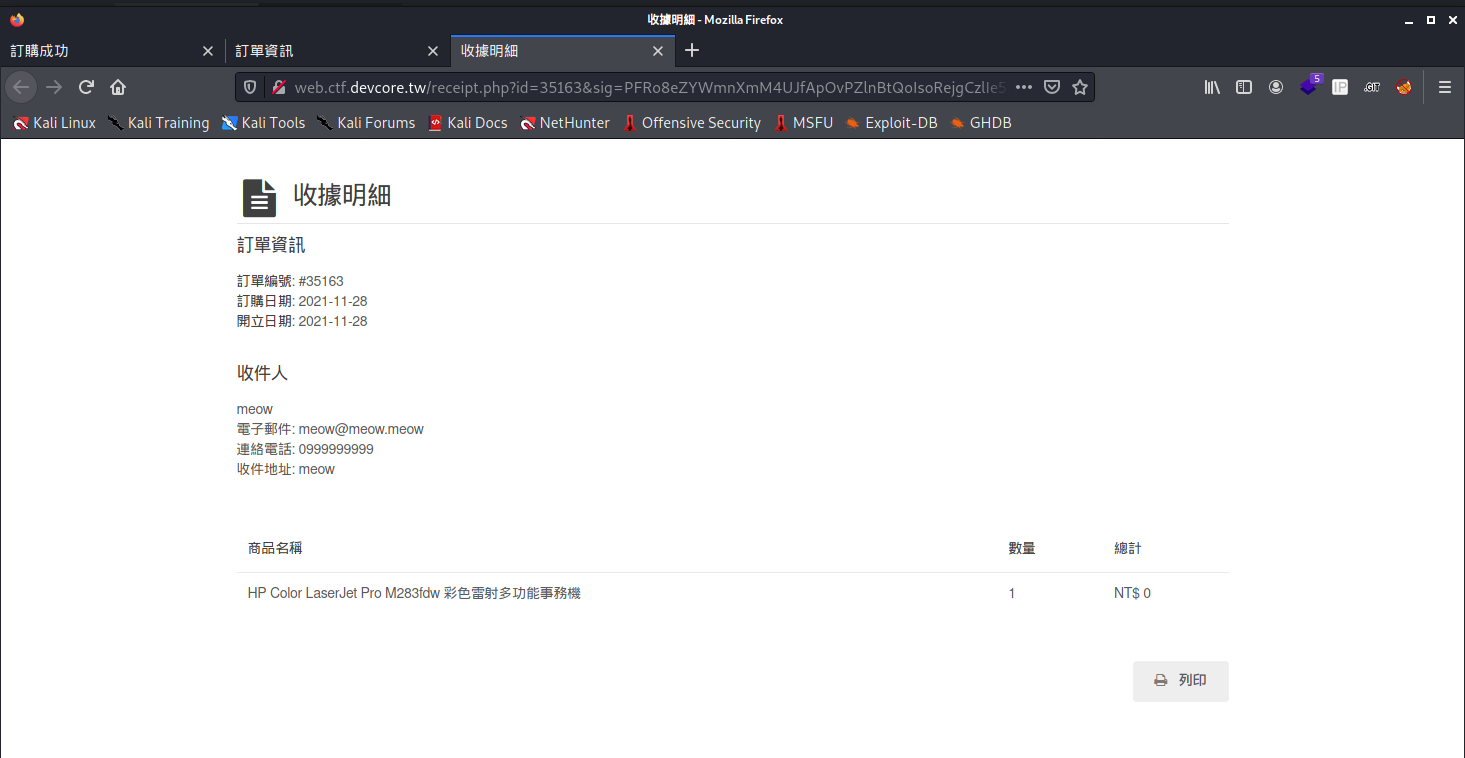Screen dimensions: 1465x758
Task: Open the page actions ellipsis menu
Action: point(1024,87)
